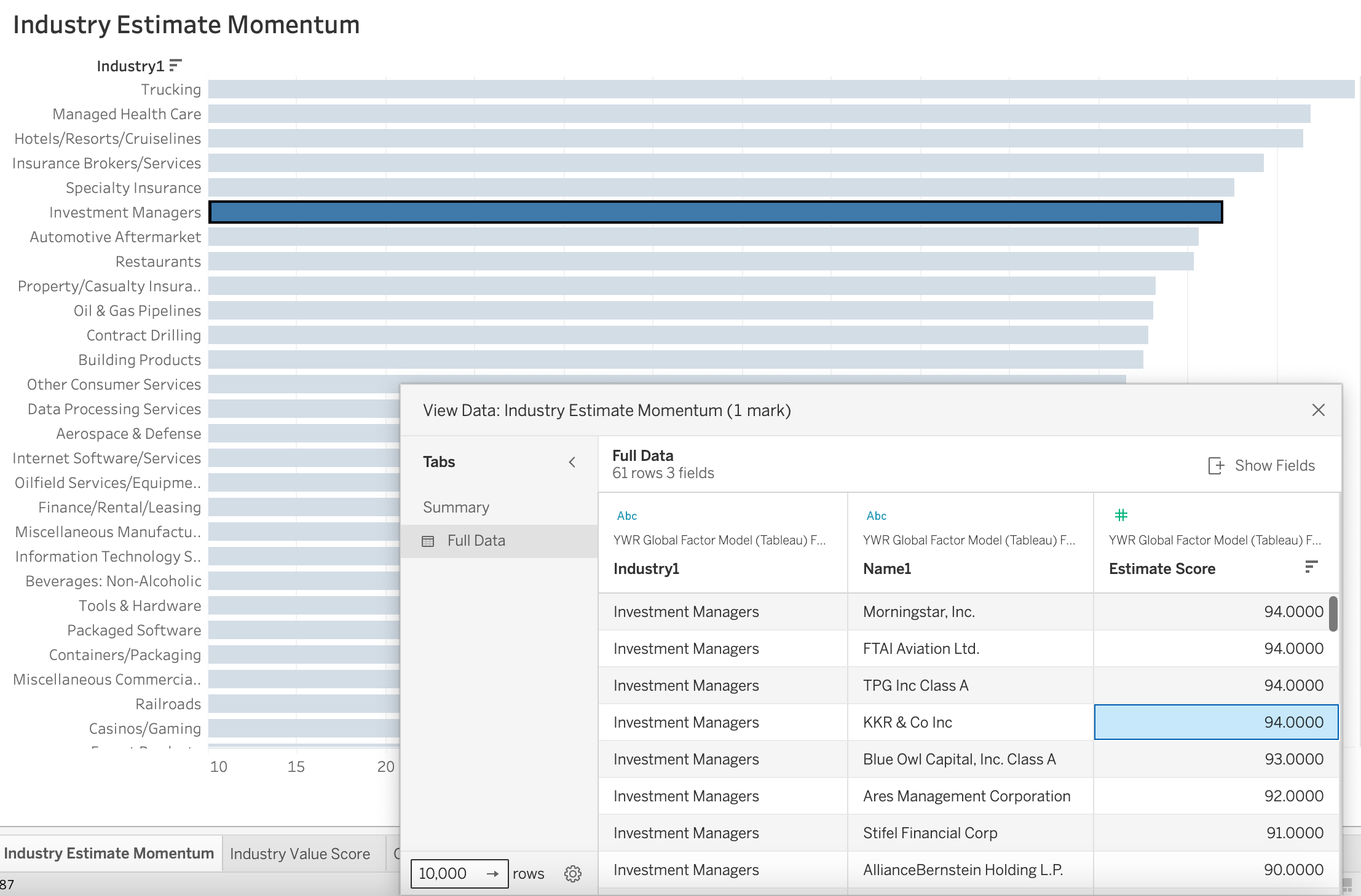Click the Abc type icon above Industry1
The width and height of the screenshot is (1361, 896).
(627, 516)
